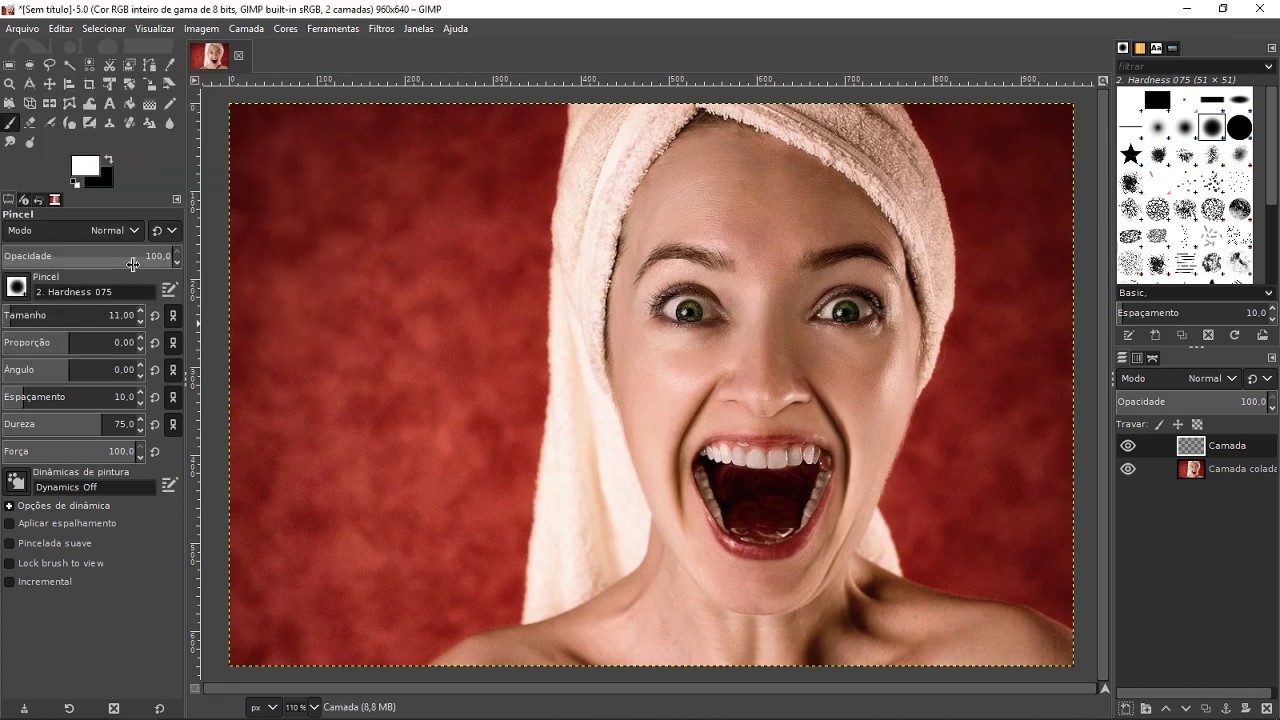1280x720 pixels.
Task: Select the Smudge tool
Action: 9,142
